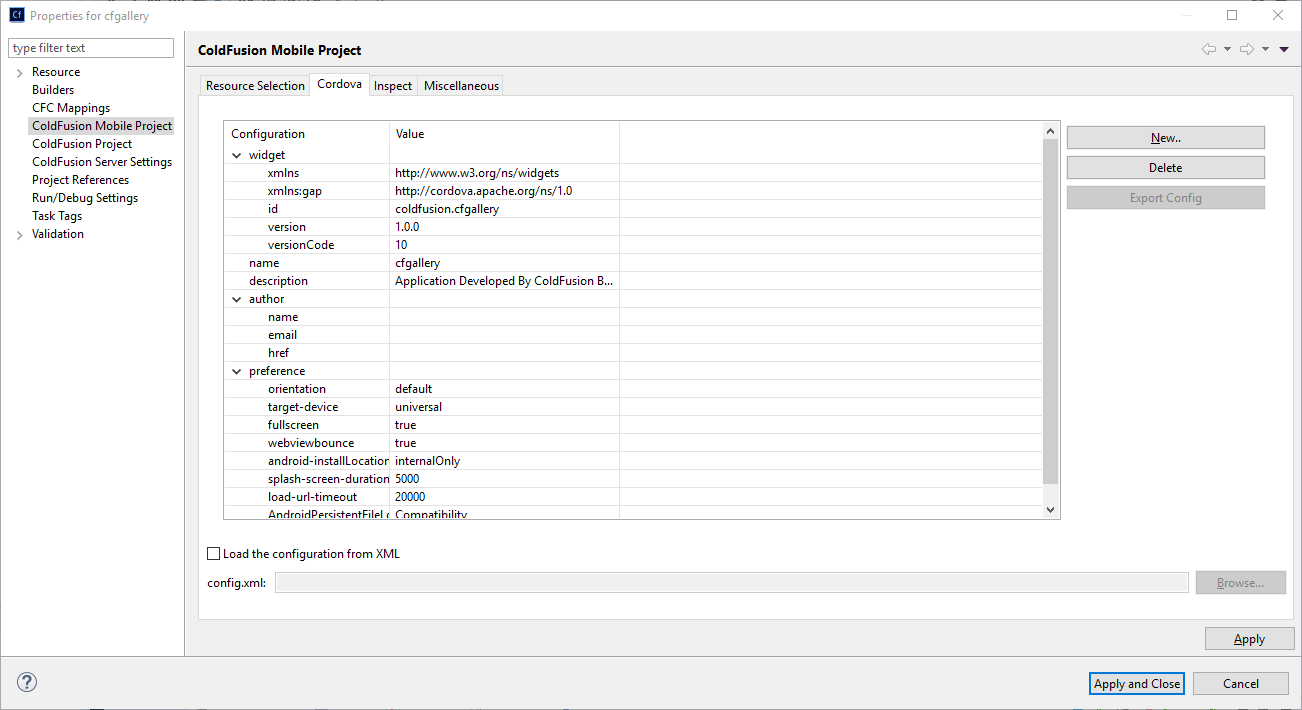Click the versionCode value 10
Screen dimensions: 1302x710
(x=401, y=245)
